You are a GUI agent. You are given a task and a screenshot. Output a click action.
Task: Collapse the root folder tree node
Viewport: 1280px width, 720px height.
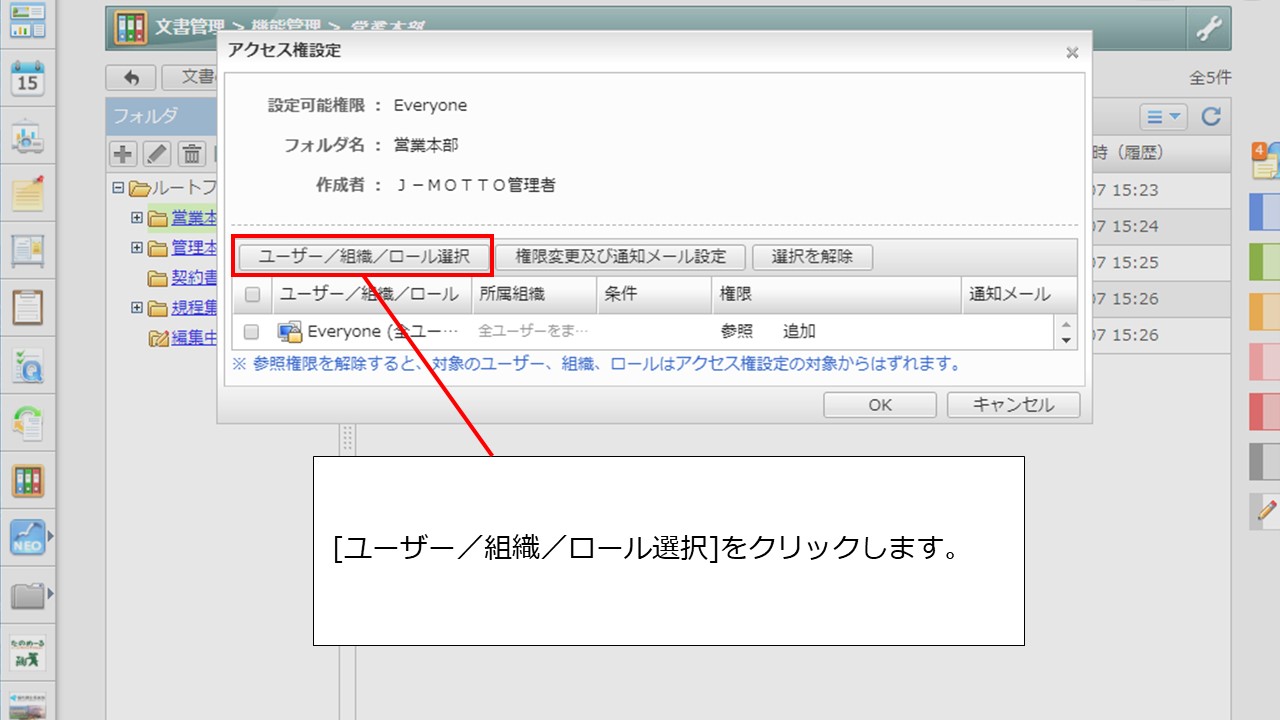(x=118, y=188)
